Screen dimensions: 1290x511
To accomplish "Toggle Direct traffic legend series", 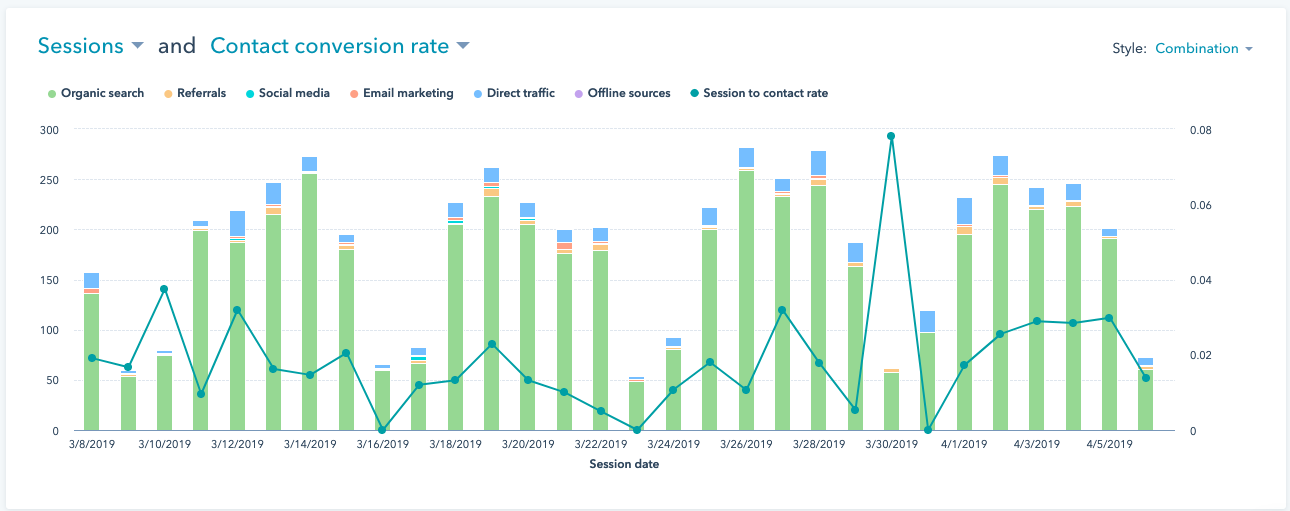I will coord(514,93).
